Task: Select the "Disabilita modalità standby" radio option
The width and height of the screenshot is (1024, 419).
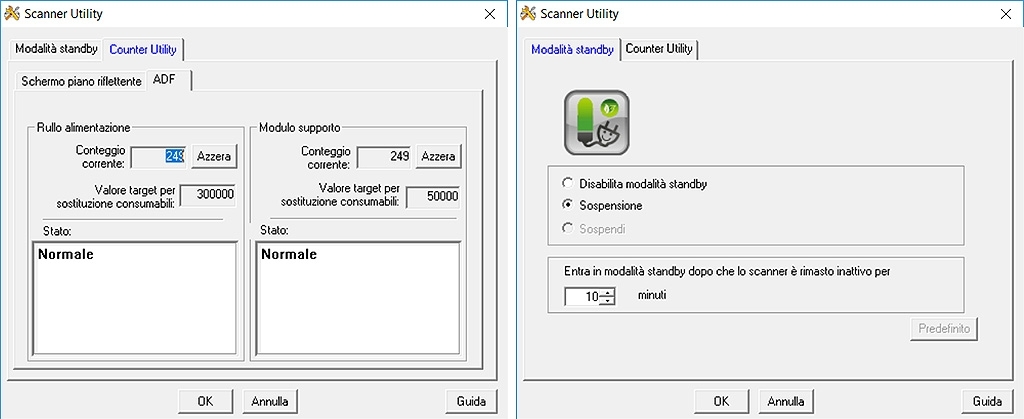Action: pyautogui.click(x=569, y=184)
